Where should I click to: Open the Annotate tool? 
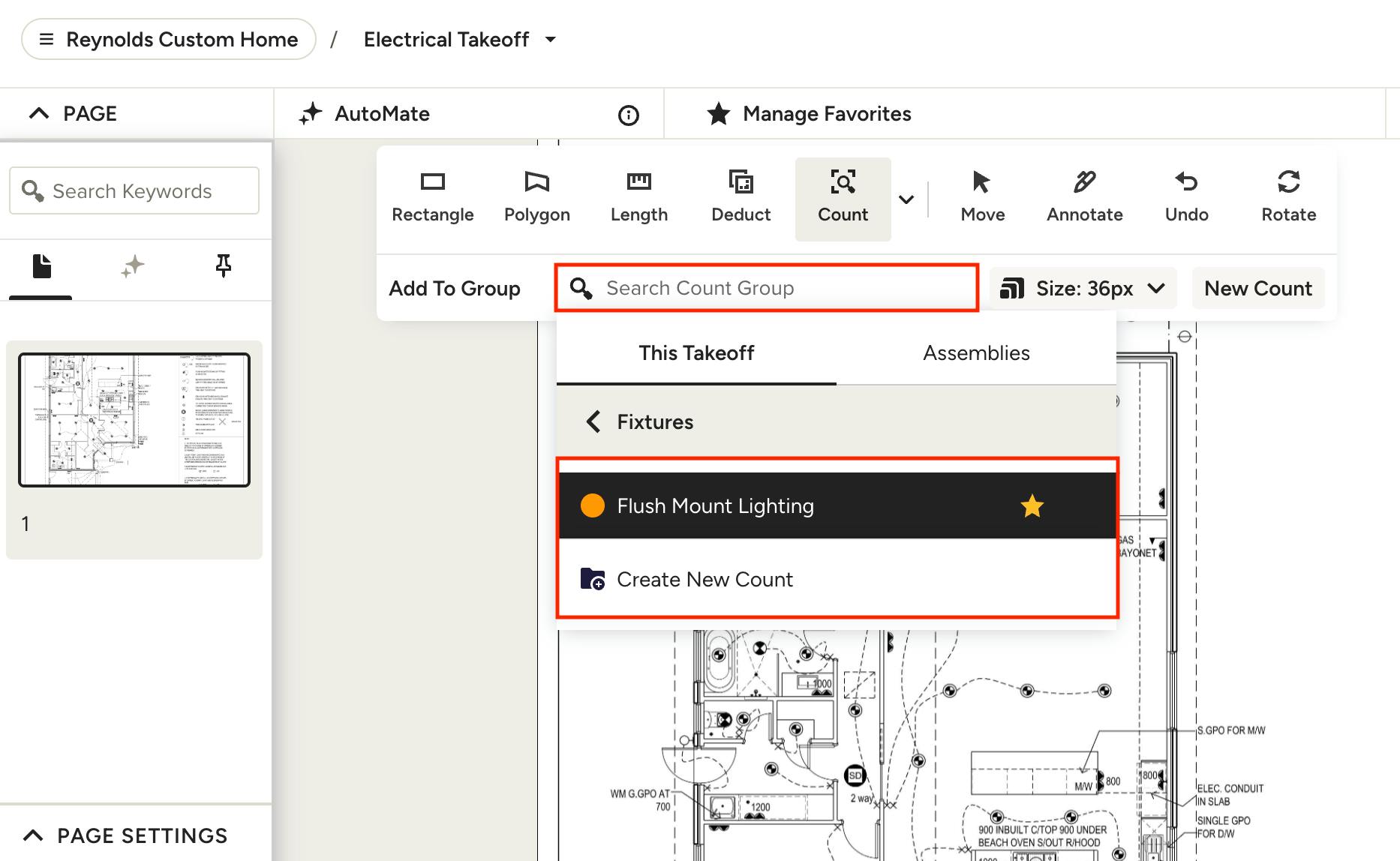click(1084, 197)
